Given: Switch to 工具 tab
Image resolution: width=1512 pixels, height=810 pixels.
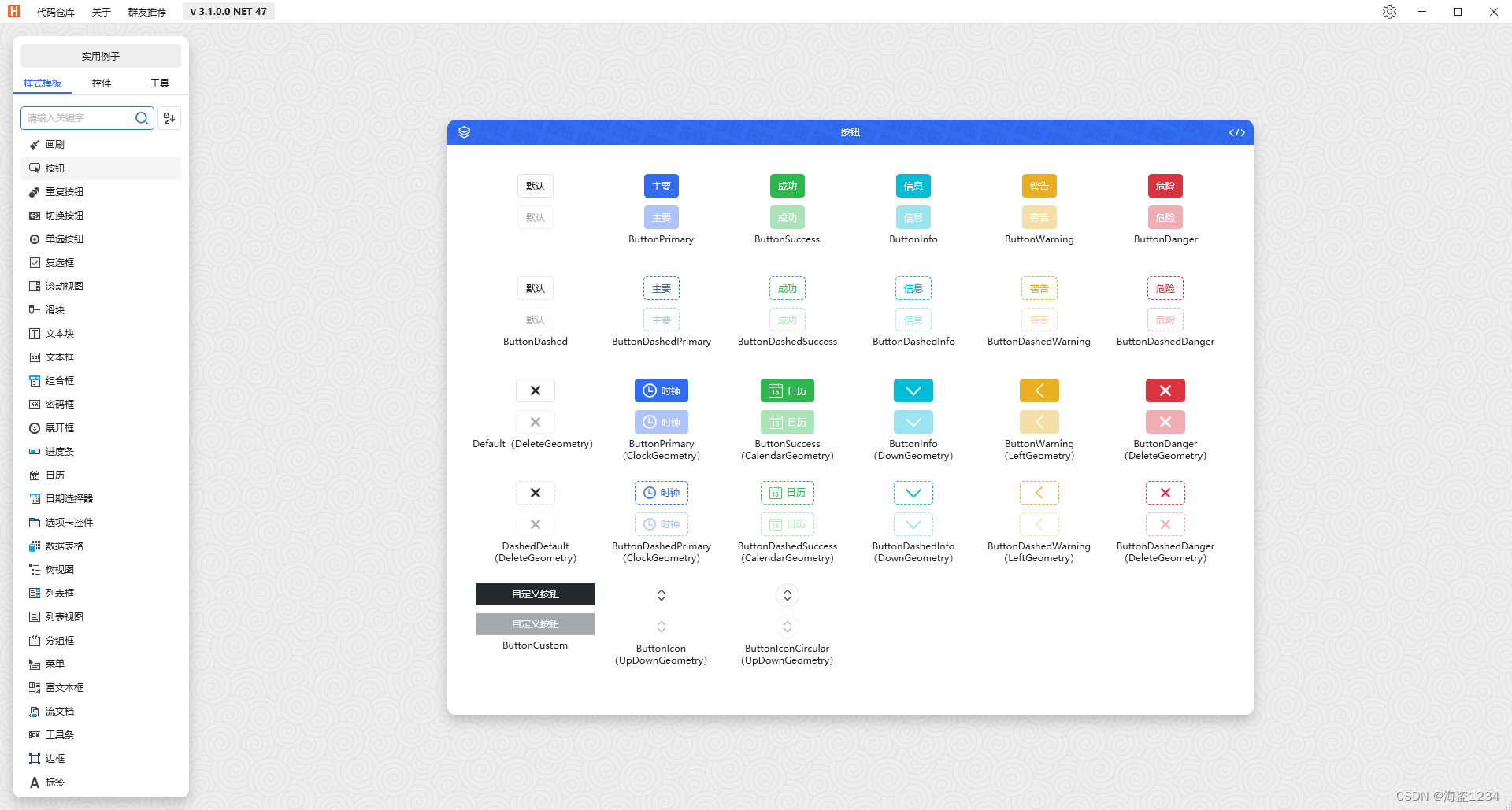Looking at the screenshot, I should tap(160, 83).
